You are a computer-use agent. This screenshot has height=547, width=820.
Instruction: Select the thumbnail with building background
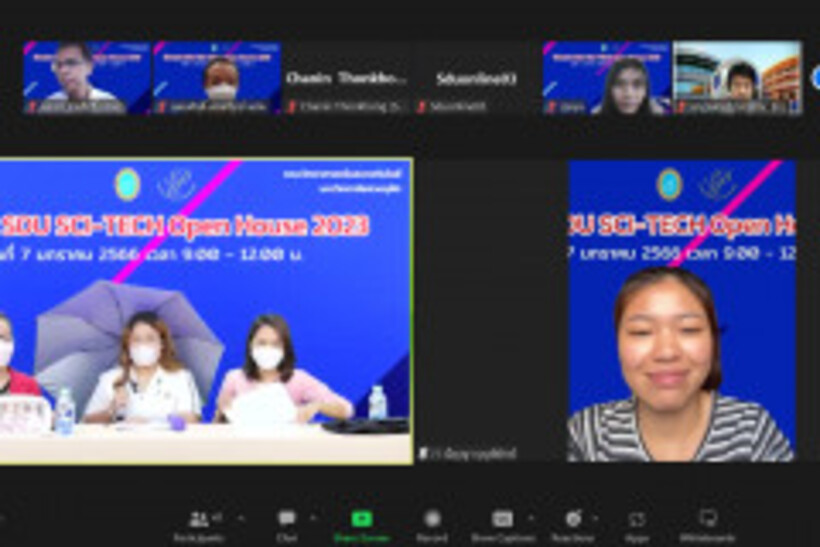coord(737,77)
